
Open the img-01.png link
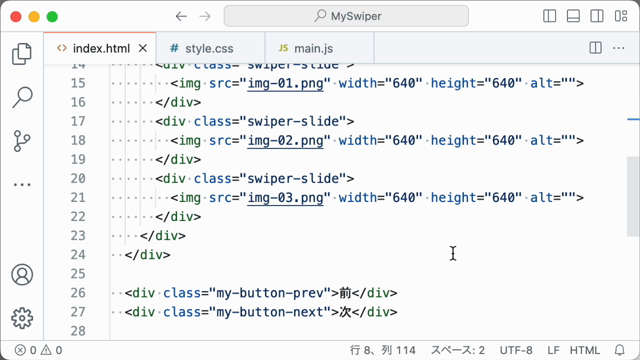tap(285, 83)
